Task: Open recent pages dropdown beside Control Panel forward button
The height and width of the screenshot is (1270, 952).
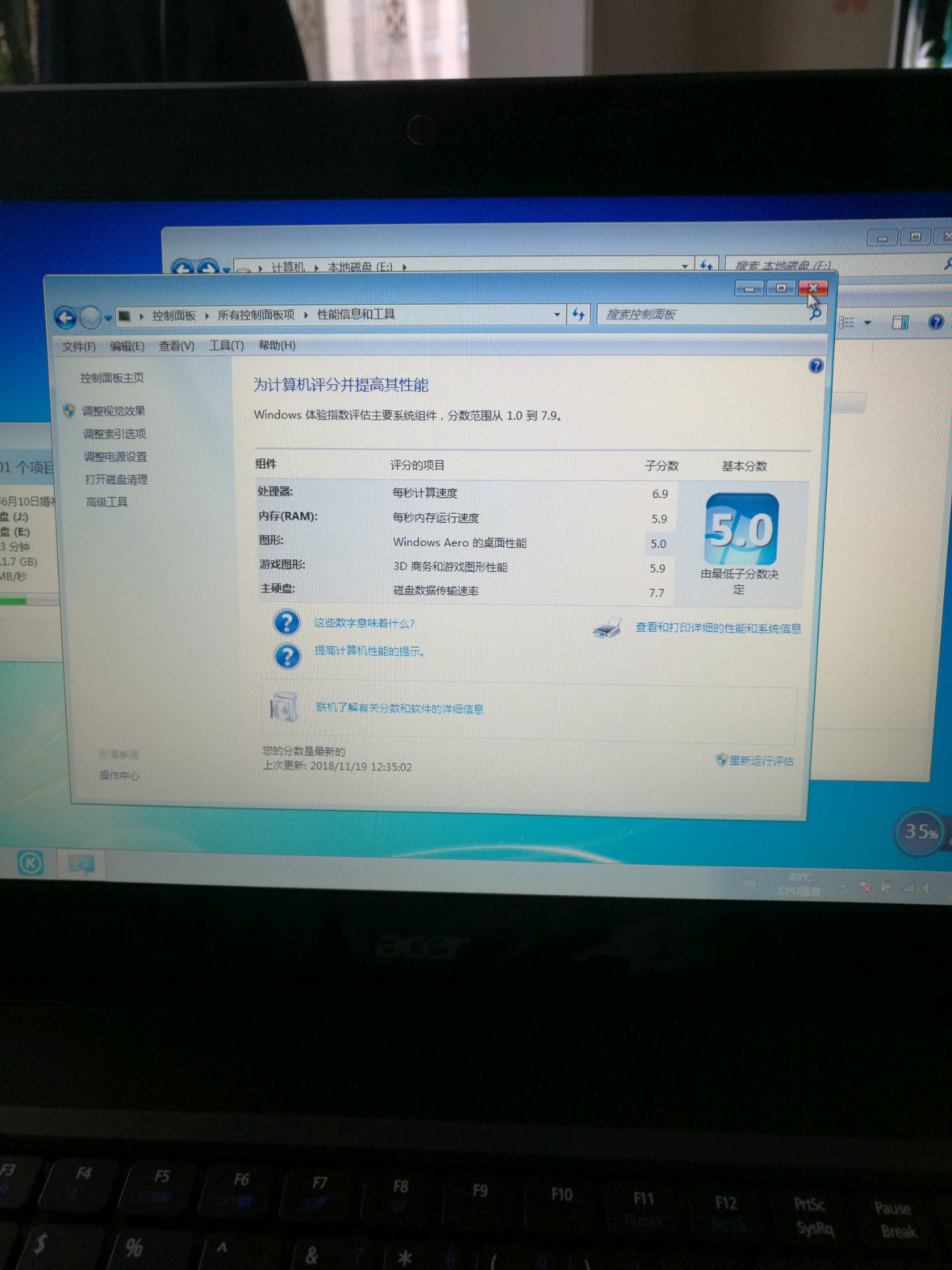Action: point(108,317)
